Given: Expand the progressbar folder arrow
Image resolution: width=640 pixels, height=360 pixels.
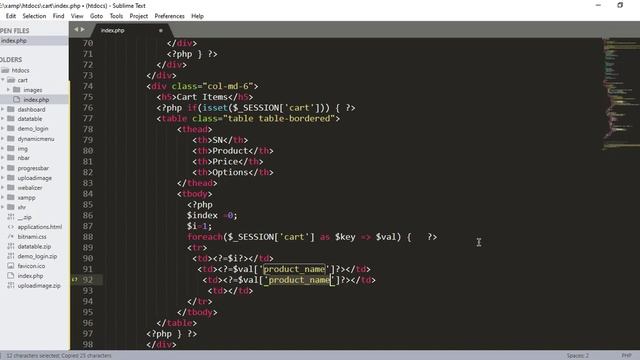Looking at the screenshot, I should click(x=3, y=168).
